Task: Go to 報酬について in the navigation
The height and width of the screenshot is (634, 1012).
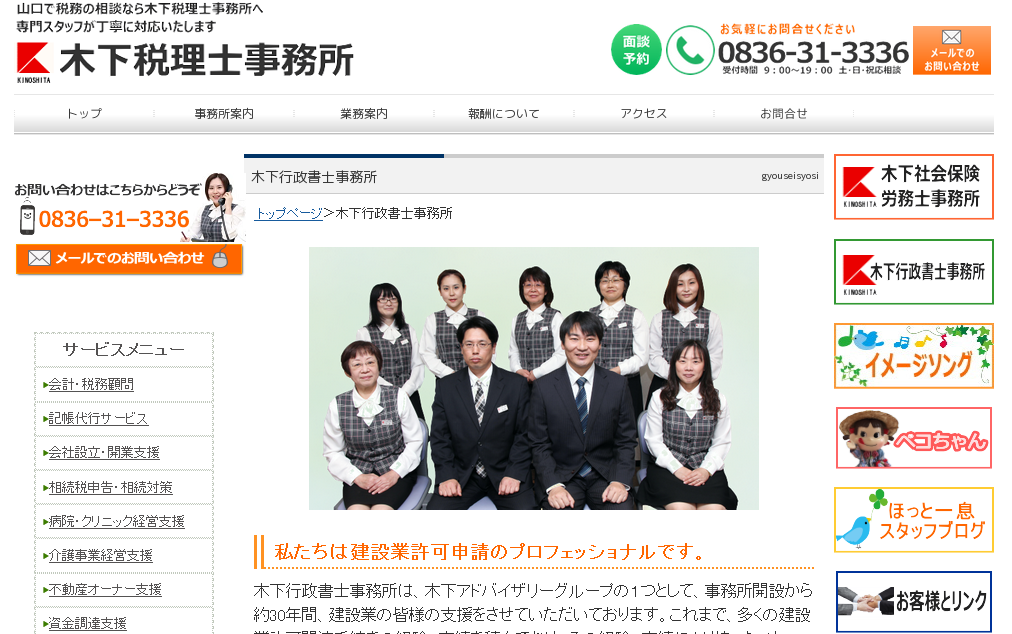Action: pos(504,114)
